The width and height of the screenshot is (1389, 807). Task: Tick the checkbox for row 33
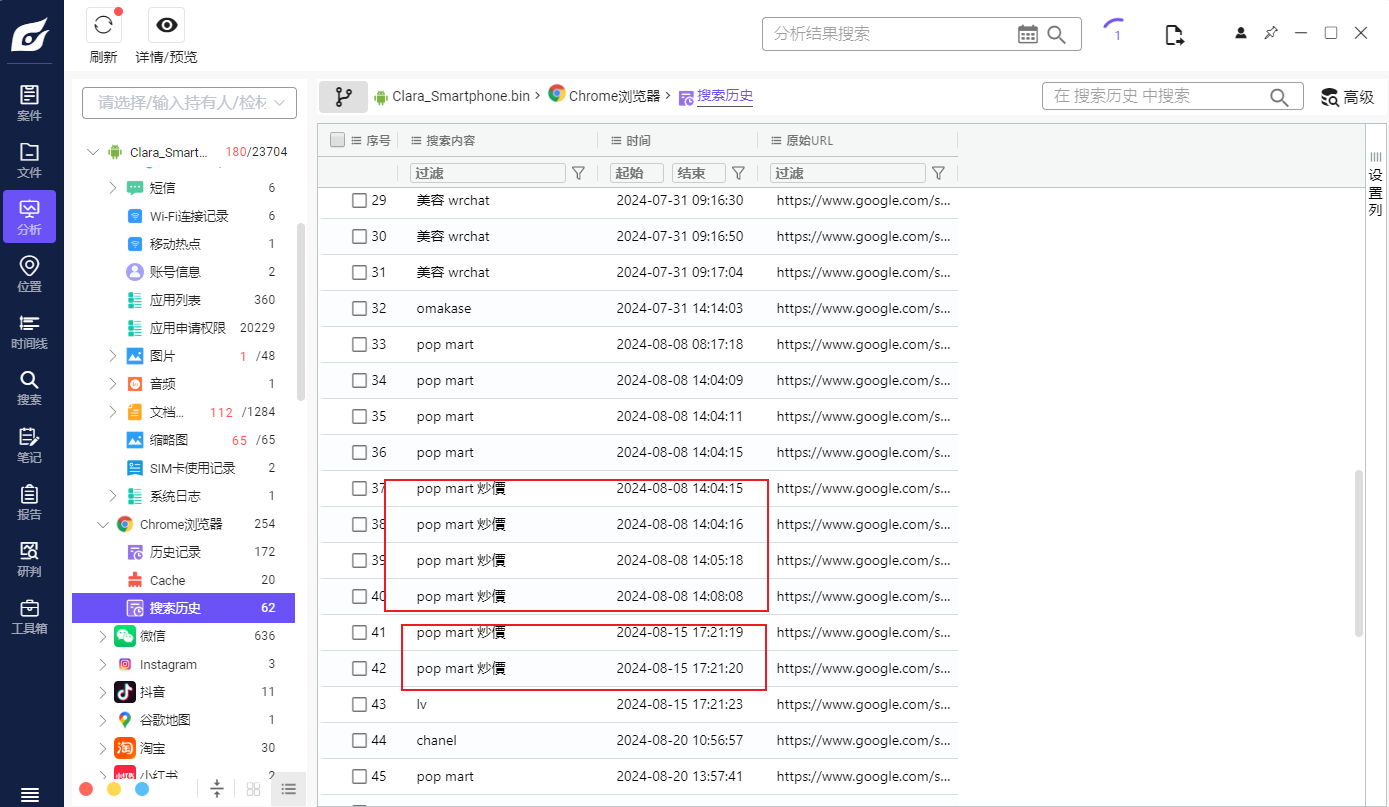tap(360, 345)
